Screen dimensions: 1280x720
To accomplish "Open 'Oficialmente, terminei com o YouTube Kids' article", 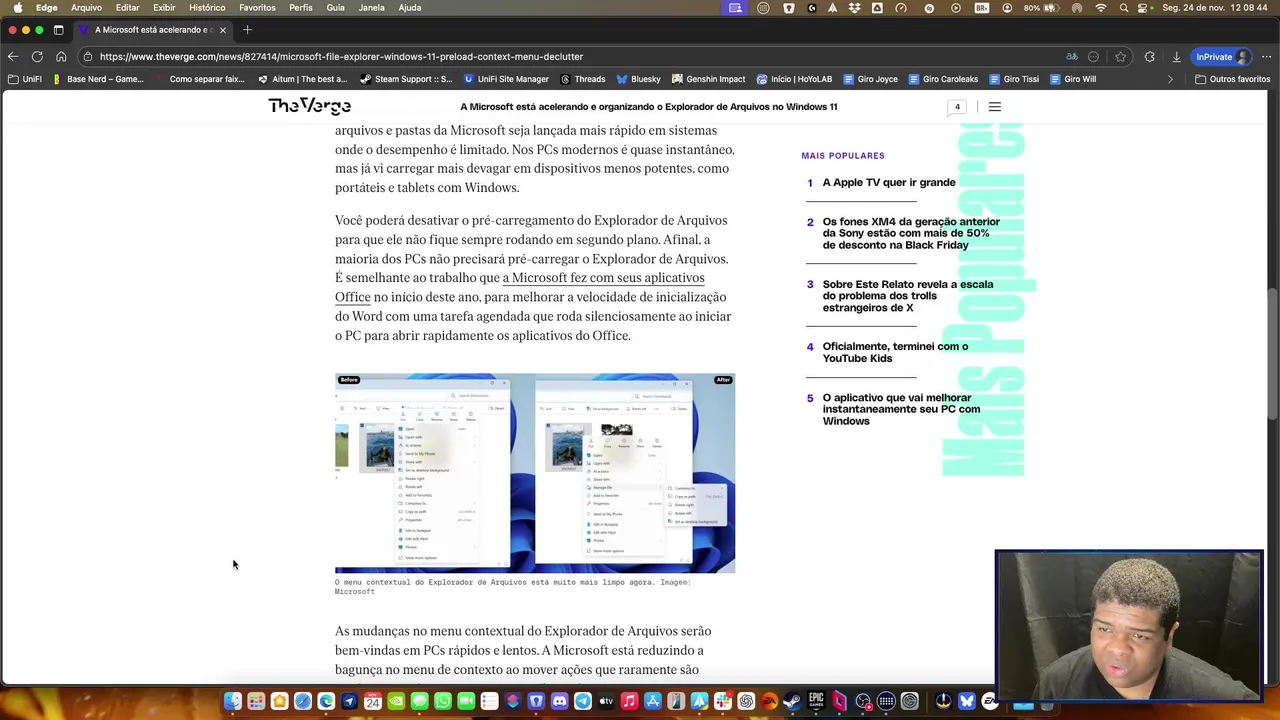I will pyautogui.click(x=895, y=353).
